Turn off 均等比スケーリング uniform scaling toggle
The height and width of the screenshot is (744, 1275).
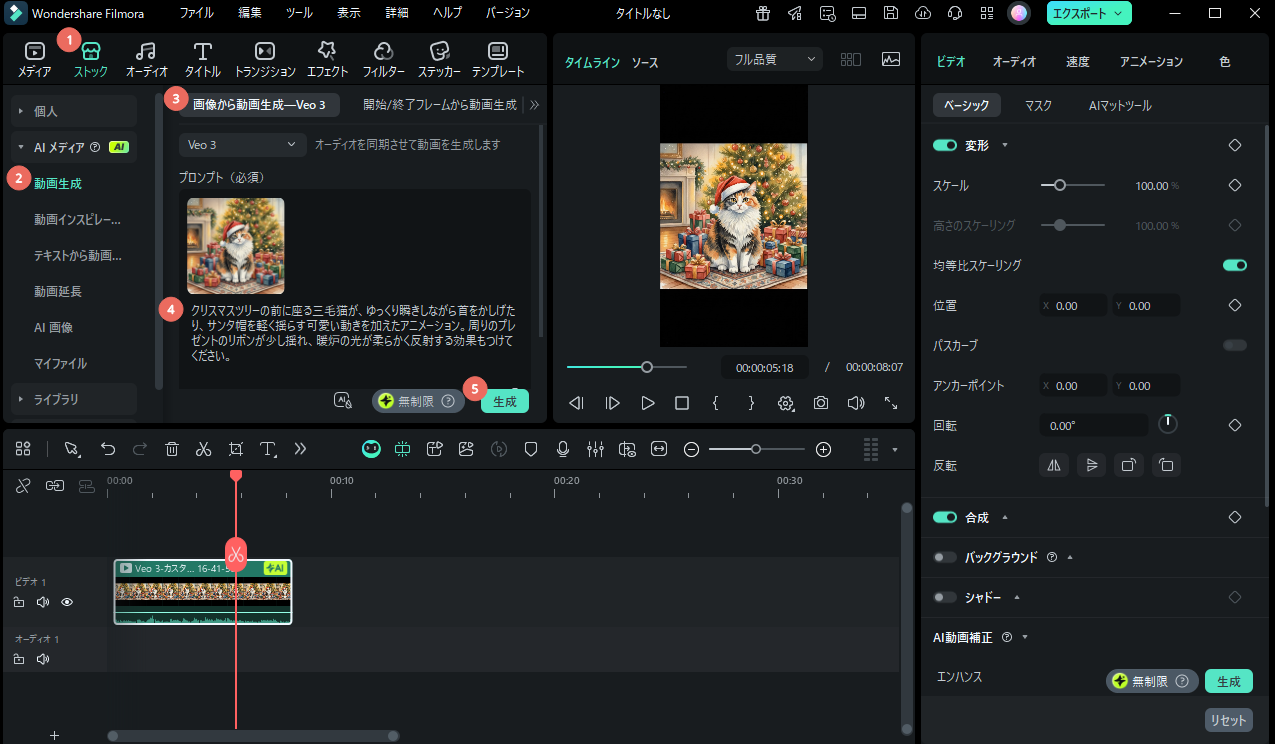pyautogui.click(x=1234, y=265)
